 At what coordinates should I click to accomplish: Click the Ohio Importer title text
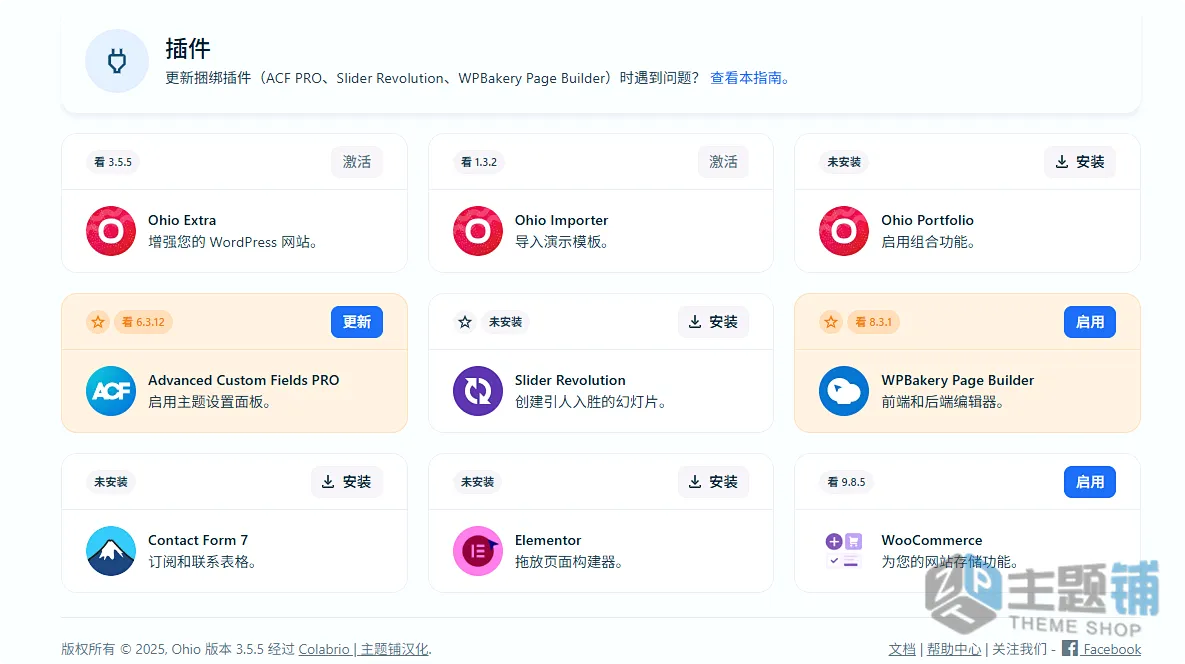click(562, 220)
